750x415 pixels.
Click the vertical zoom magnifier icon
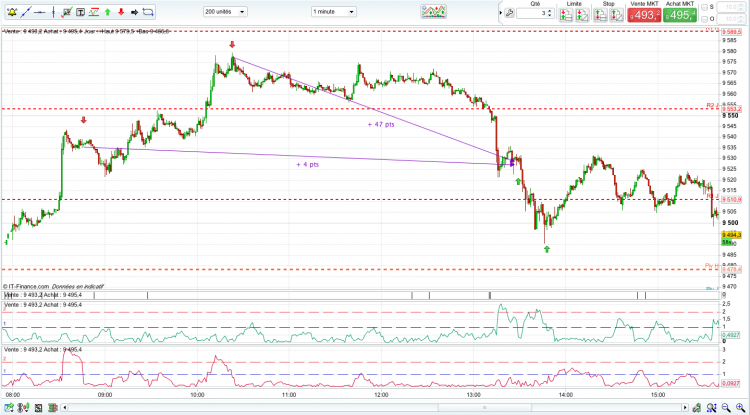(x=712, y=408)
